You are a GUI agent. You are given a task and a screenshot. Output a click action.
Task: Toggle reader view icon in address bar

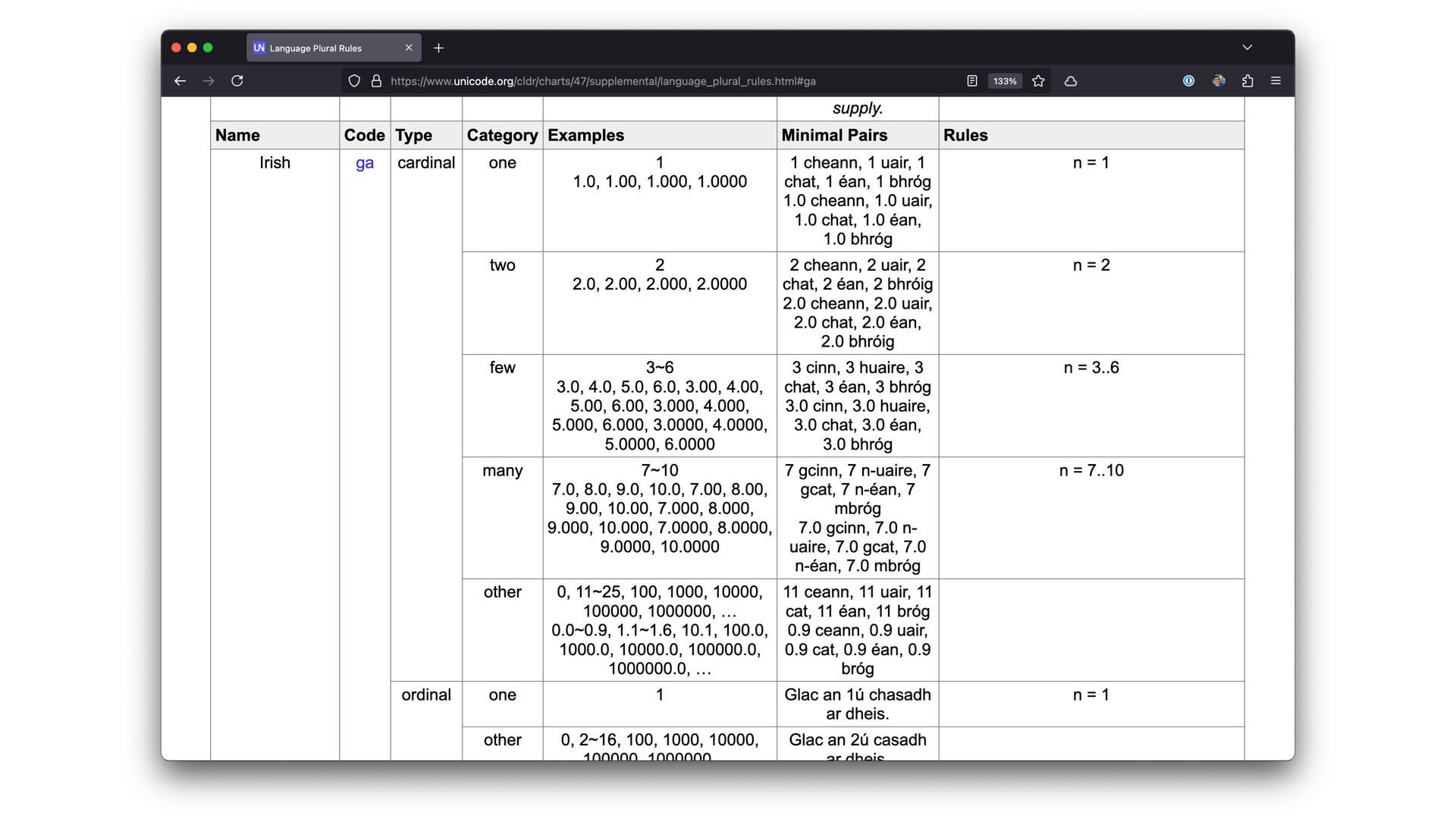tap(972, 81)
